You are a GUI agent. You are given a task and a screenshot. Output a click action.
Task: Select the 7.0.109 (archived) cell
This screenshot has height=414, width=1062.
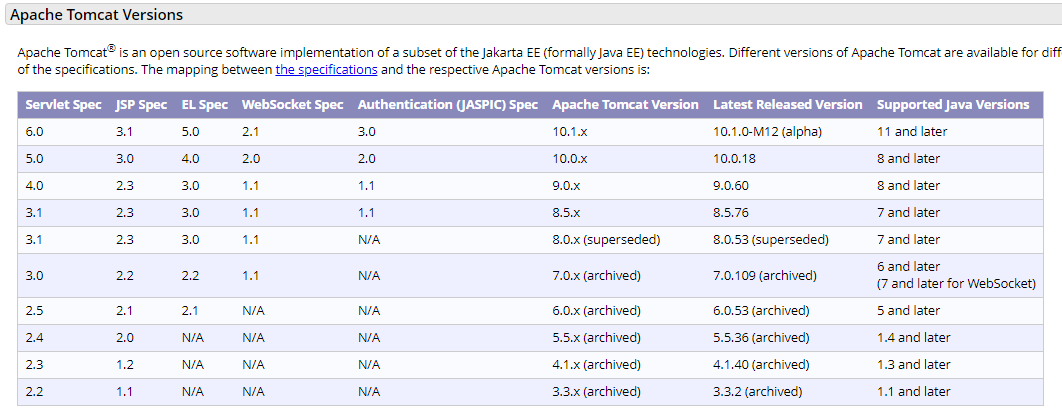point(764,275)
